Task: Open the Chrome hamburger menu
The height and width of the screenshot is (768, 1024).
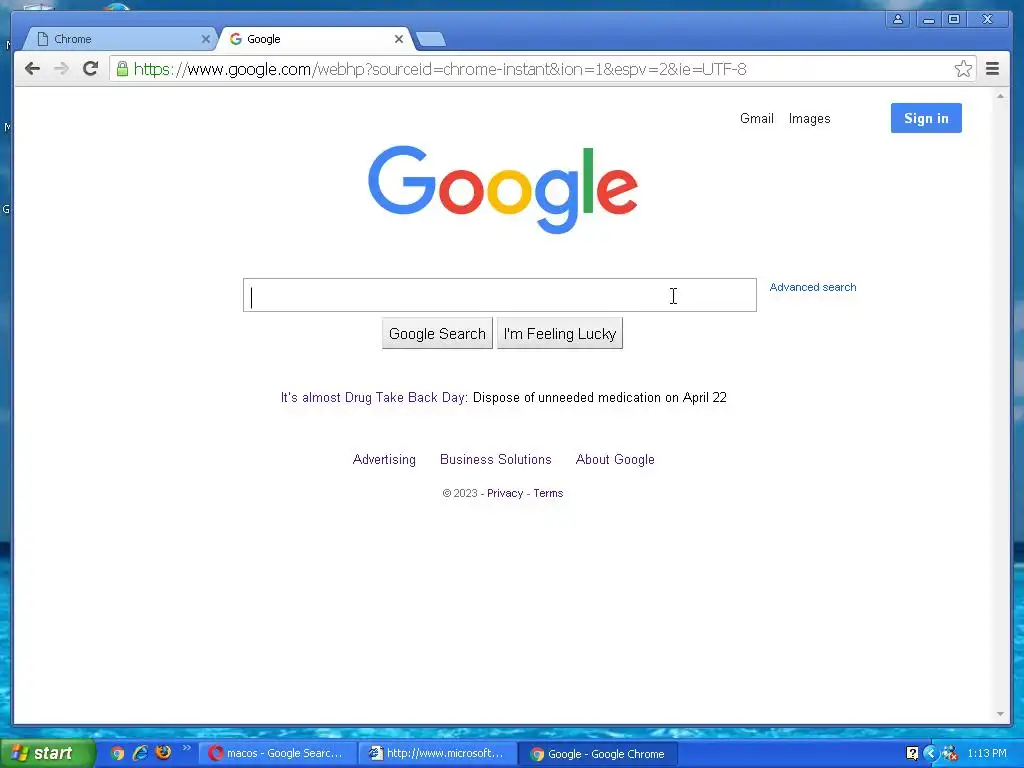Action: [992, 69]
